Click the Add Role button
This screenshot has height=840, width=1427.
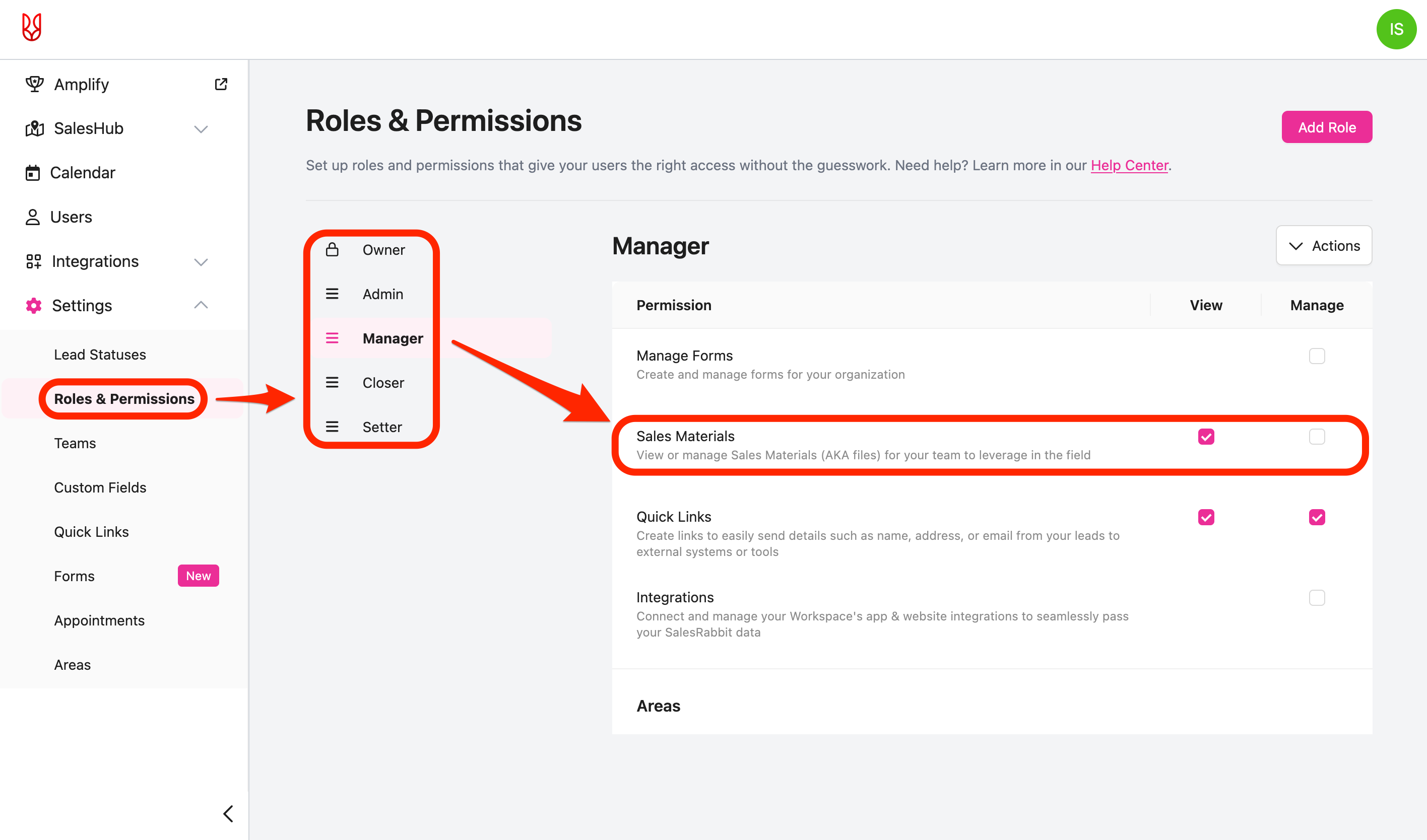(x=1326, y=127)
